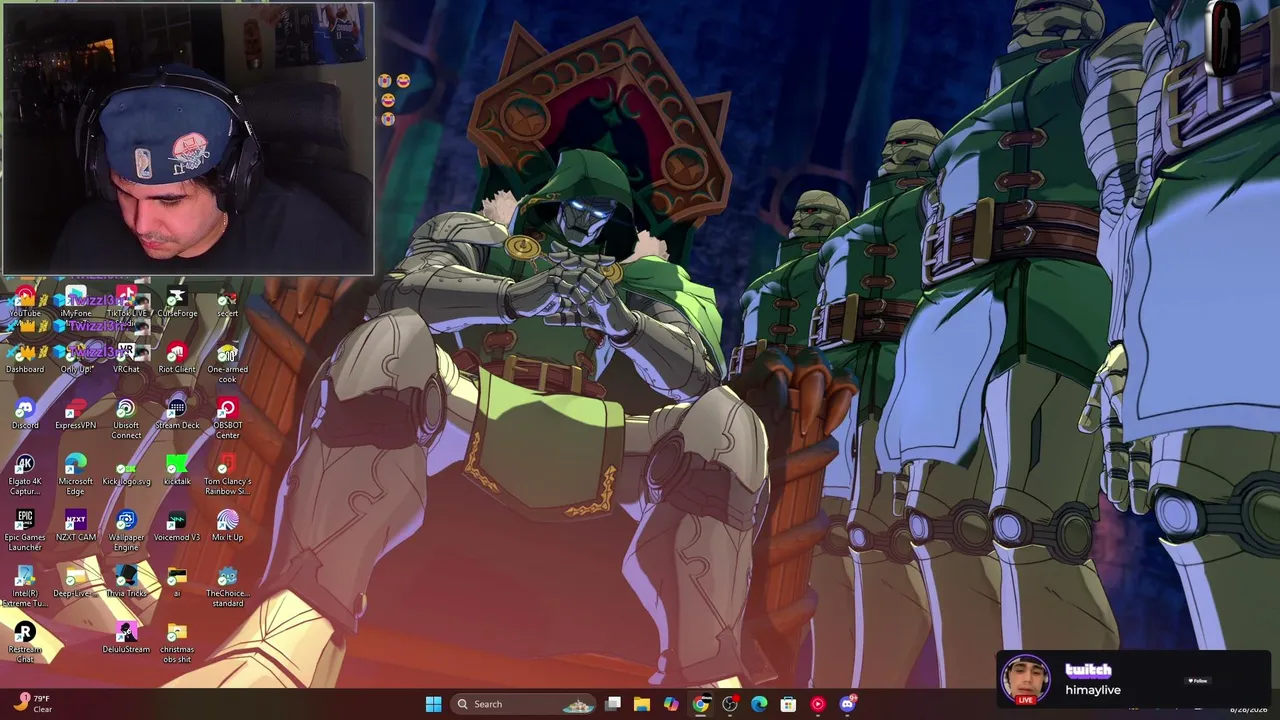Open the ai folder on desktop
The image size is (1280, 720).
point(177,581)
